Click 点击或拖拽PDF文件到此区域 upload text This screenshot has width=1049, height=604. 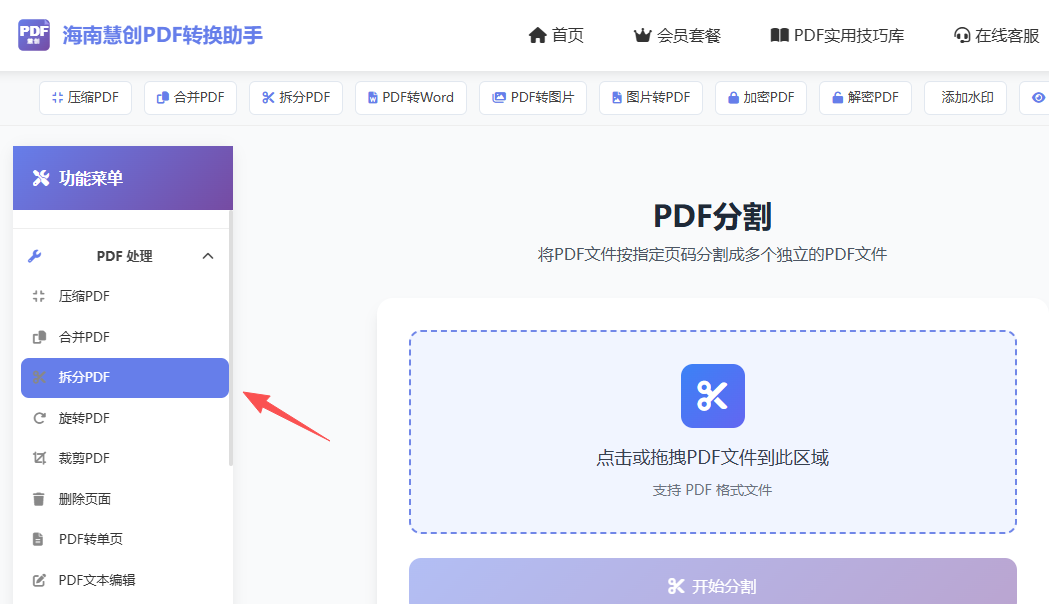(x=712, y=458)
